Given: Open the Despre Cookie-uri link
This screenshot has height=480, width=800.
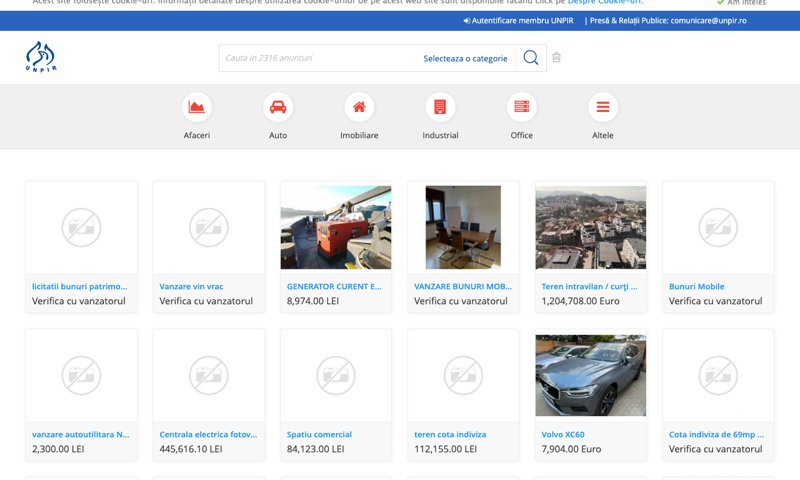Looking at the screenshot, I should click(605, 2).
